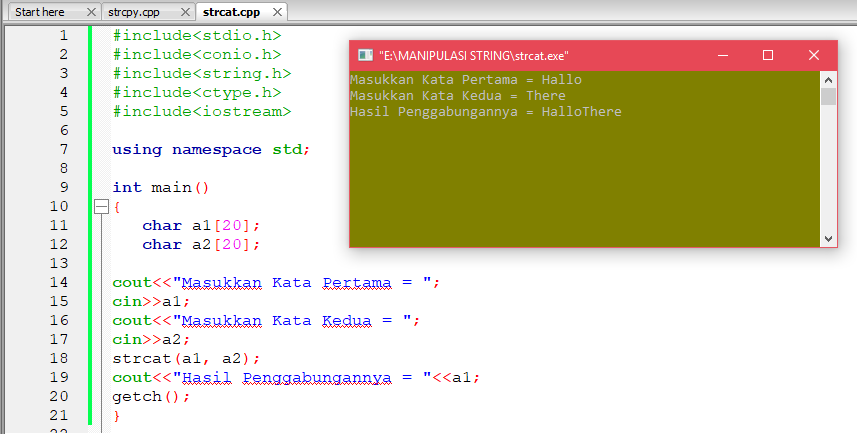
Task: Click the #include<conio.h> line
Action: [x=197, y=55]
